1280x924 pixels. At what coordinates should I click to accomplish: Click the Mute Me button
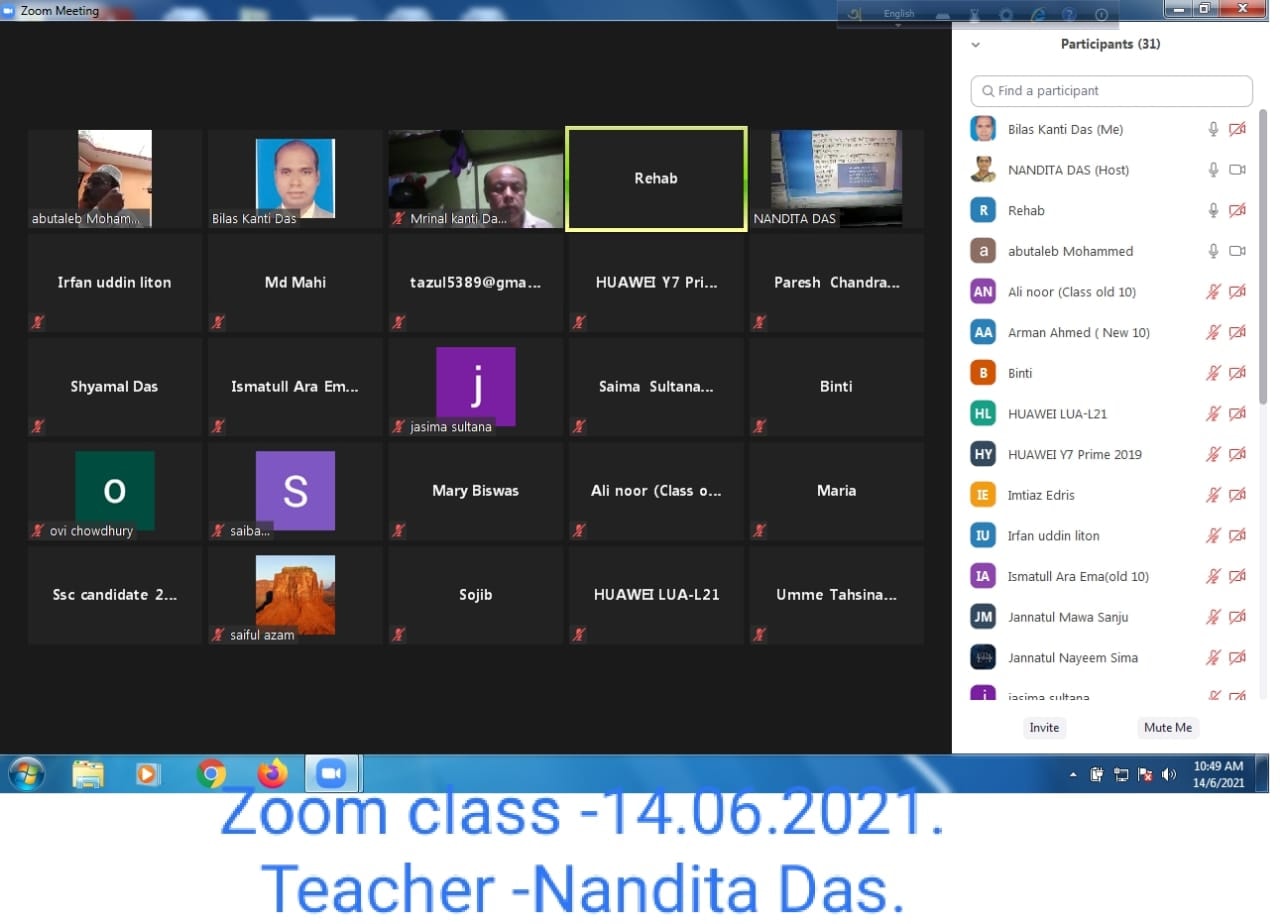click(x=1168, y=727)
